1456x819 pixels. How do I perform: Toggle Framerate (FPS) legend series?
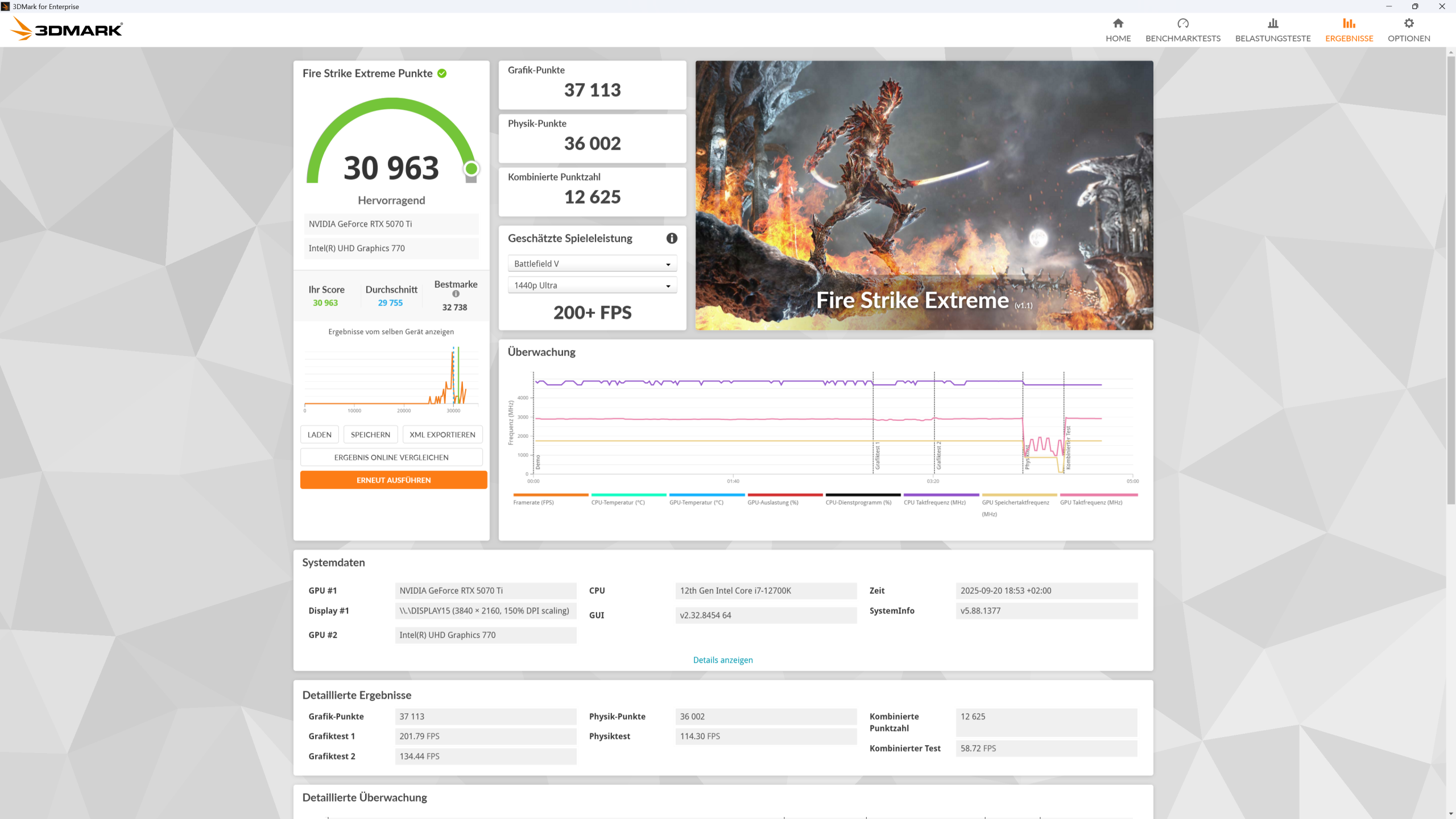[x=533, y=502]
